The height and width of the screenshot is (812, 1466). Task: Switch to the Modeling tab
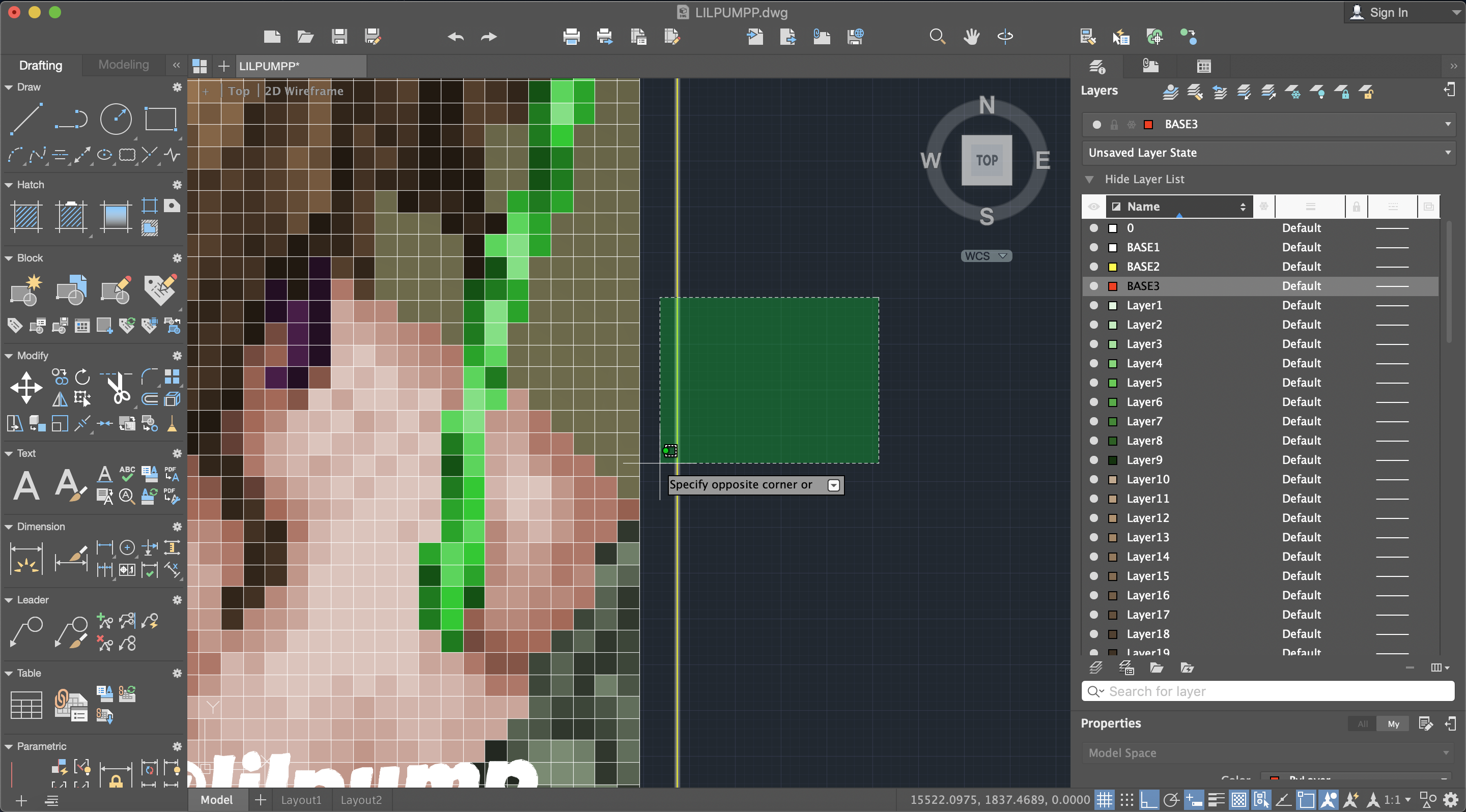[x=124, y=65]
